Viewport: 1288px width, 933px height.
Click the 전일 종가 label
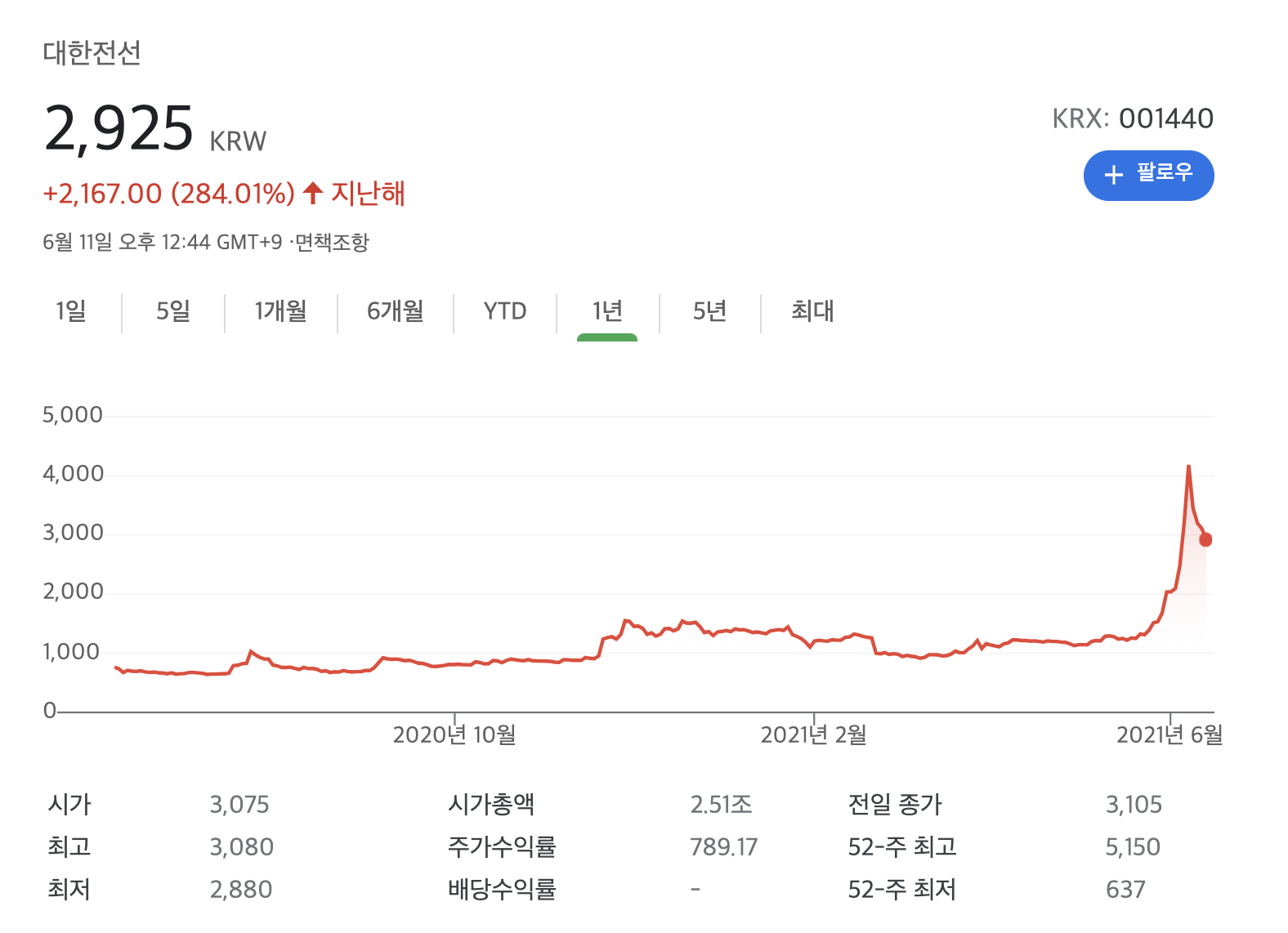pos(895,804)
